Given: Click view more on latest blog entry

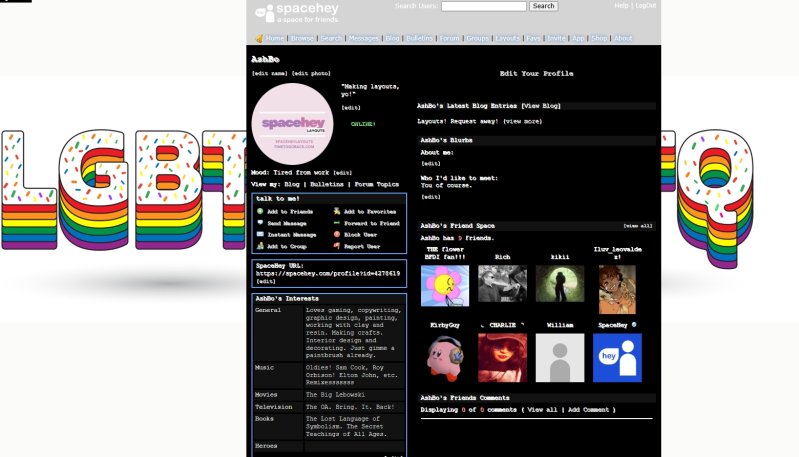Looking at the screenshot, I should pyautogui.click(x=522, y=121).
